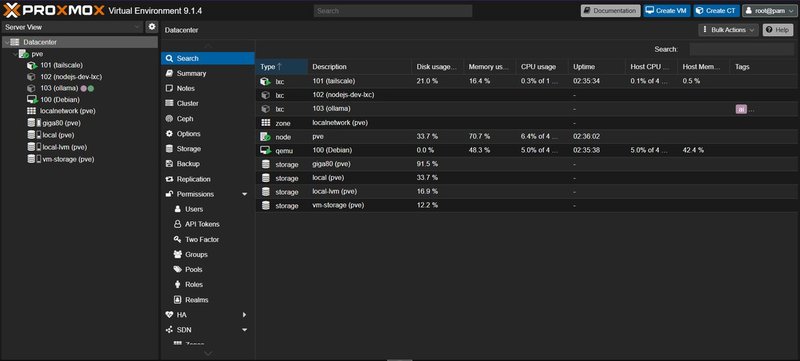The height and width of the screenshot is (361, 800).
Task: Select the vm-storage (pve) storage in the tree
Action: pos(68,159)
